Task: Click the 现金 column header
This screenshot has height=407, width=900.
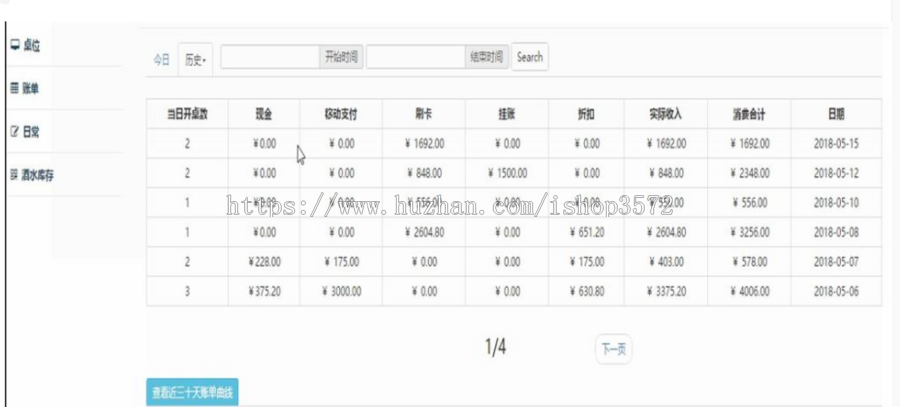Action: click(x=264, y=114)
